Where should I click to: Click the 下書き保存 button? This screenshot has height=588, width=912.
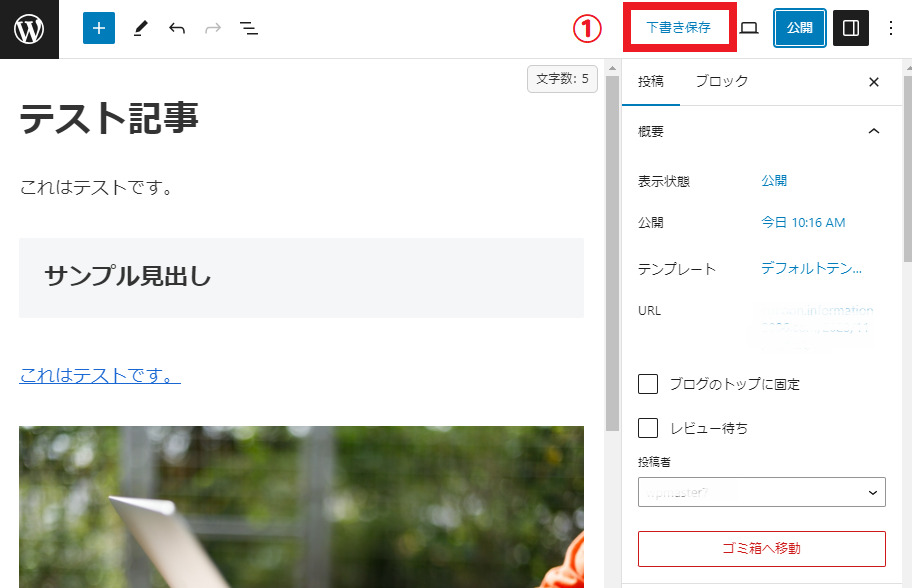(x=678, y=28)
